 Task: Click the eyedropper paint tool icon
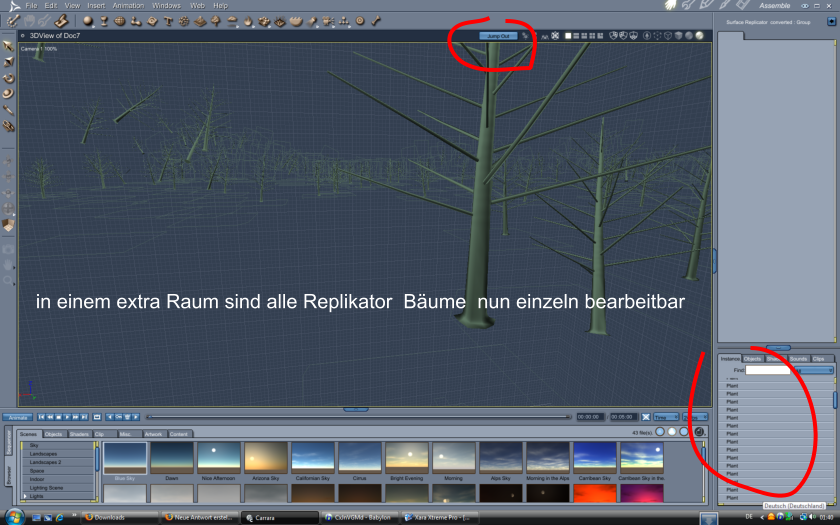pyautogui.click(x=8, y=110)
